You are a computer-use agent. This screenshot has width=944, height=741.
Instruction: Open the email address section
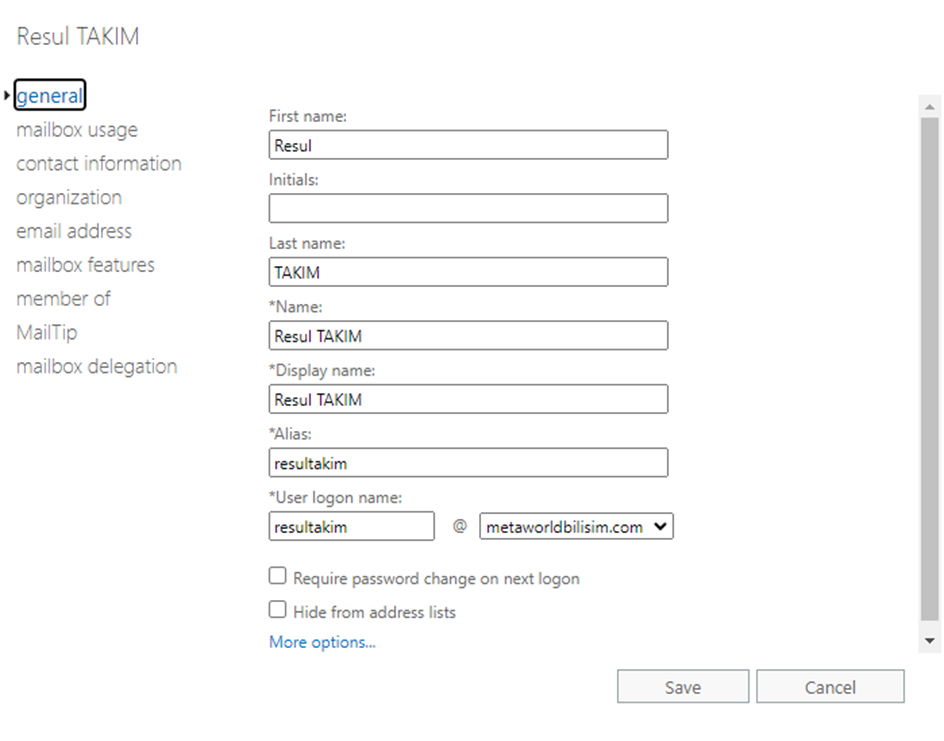[x=74, y=231]
